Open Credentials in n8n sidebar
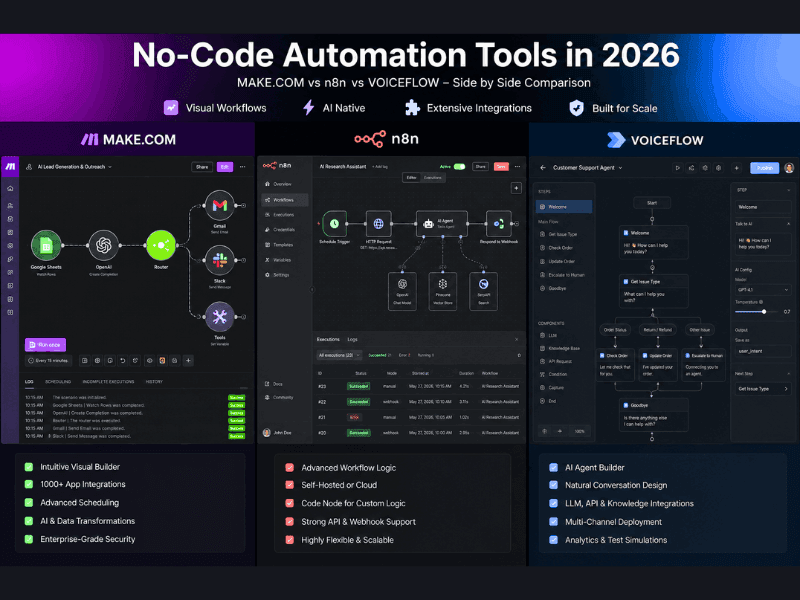This screenshot has width=800, height=600. tap(285, 230)
